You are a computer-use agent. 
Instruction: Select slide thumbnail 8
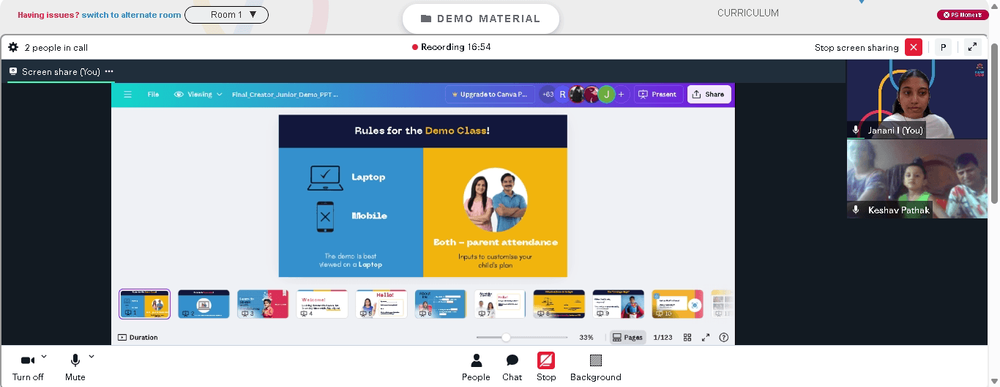coord(559,304)
